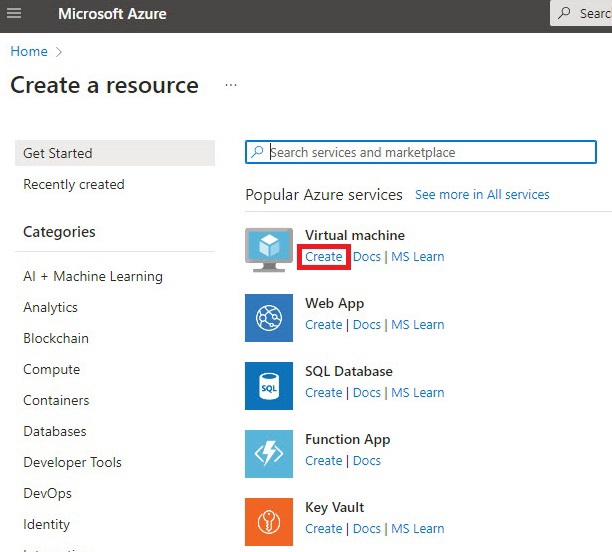Open the hamburger portal menu

(14, 13)
